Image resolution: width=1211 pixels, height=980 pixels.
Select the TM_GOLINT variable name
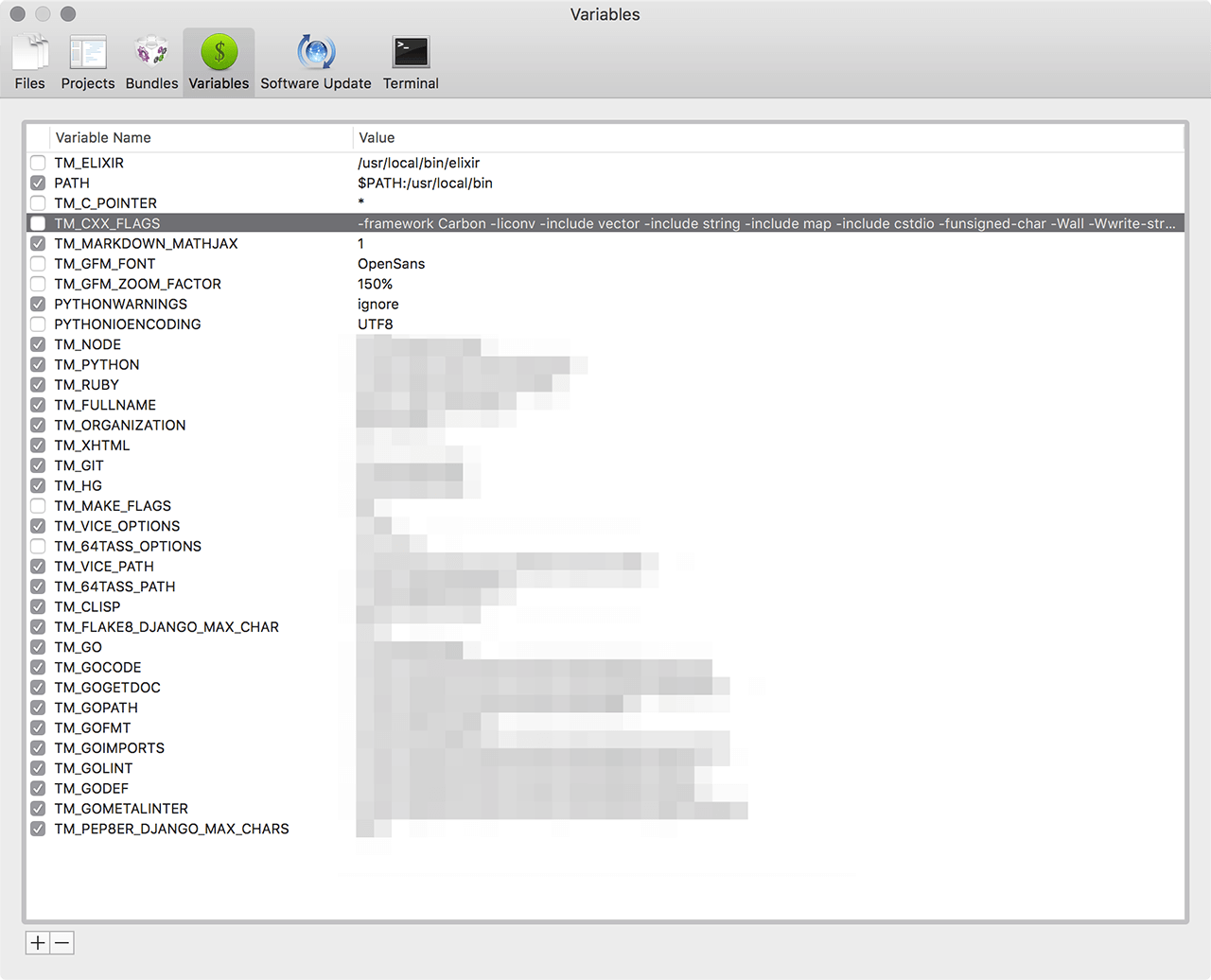(x=93, y=768)
